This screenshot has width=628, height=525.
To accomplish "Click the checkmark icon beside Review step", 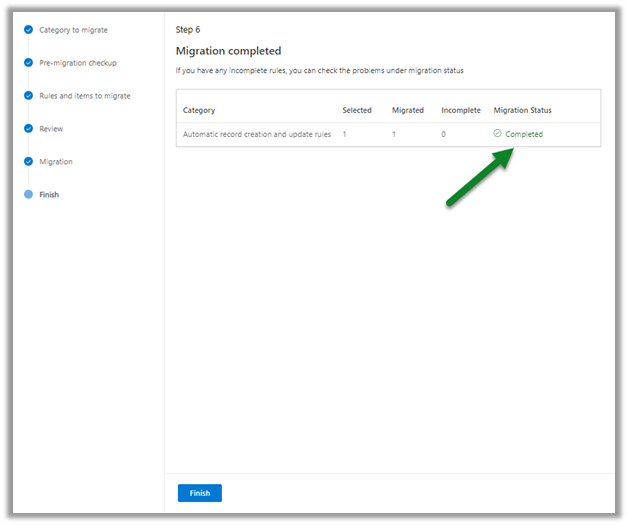I will tap(28, 129).
